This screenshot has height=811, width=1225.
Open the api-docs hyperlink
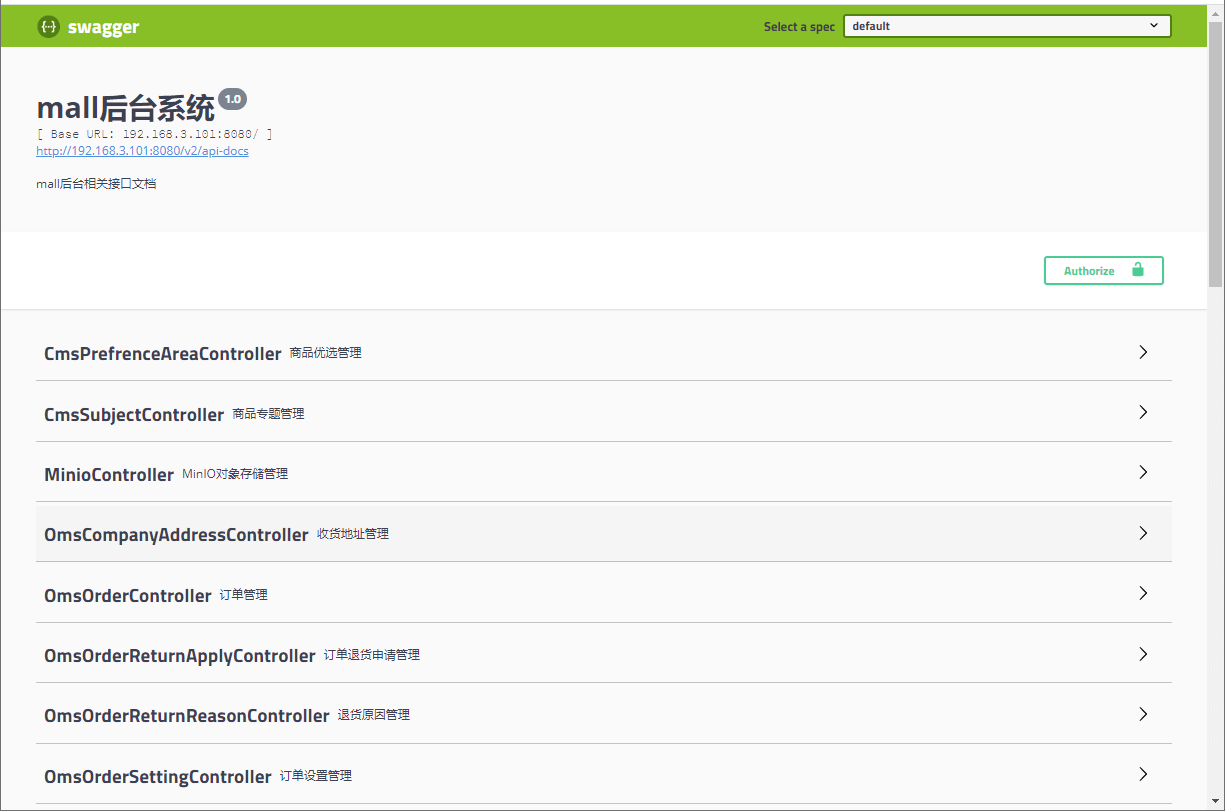pos(142,151)
